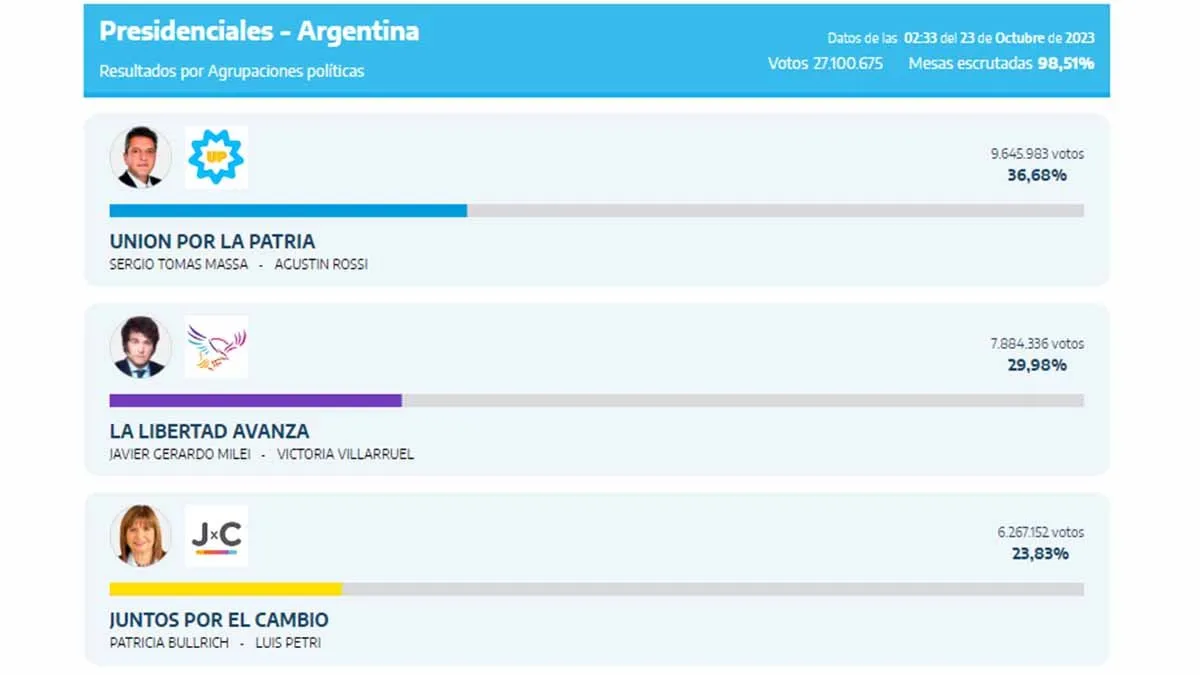Click the Victoria Villarruel name text
The width and height of the screenshot is (1200, 675).
coord(345,454)
